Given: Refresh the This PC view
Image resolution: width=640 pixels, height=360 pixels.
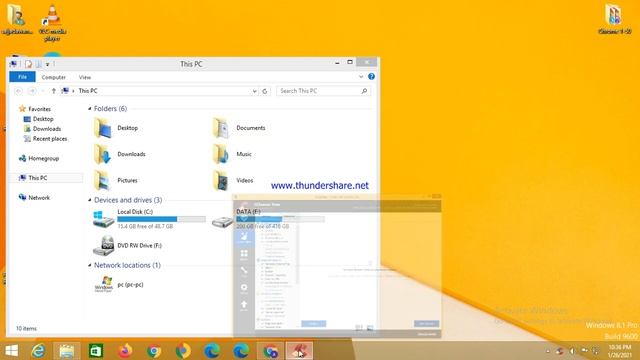Looking at the screenshot, I should (x=264, y=91).
